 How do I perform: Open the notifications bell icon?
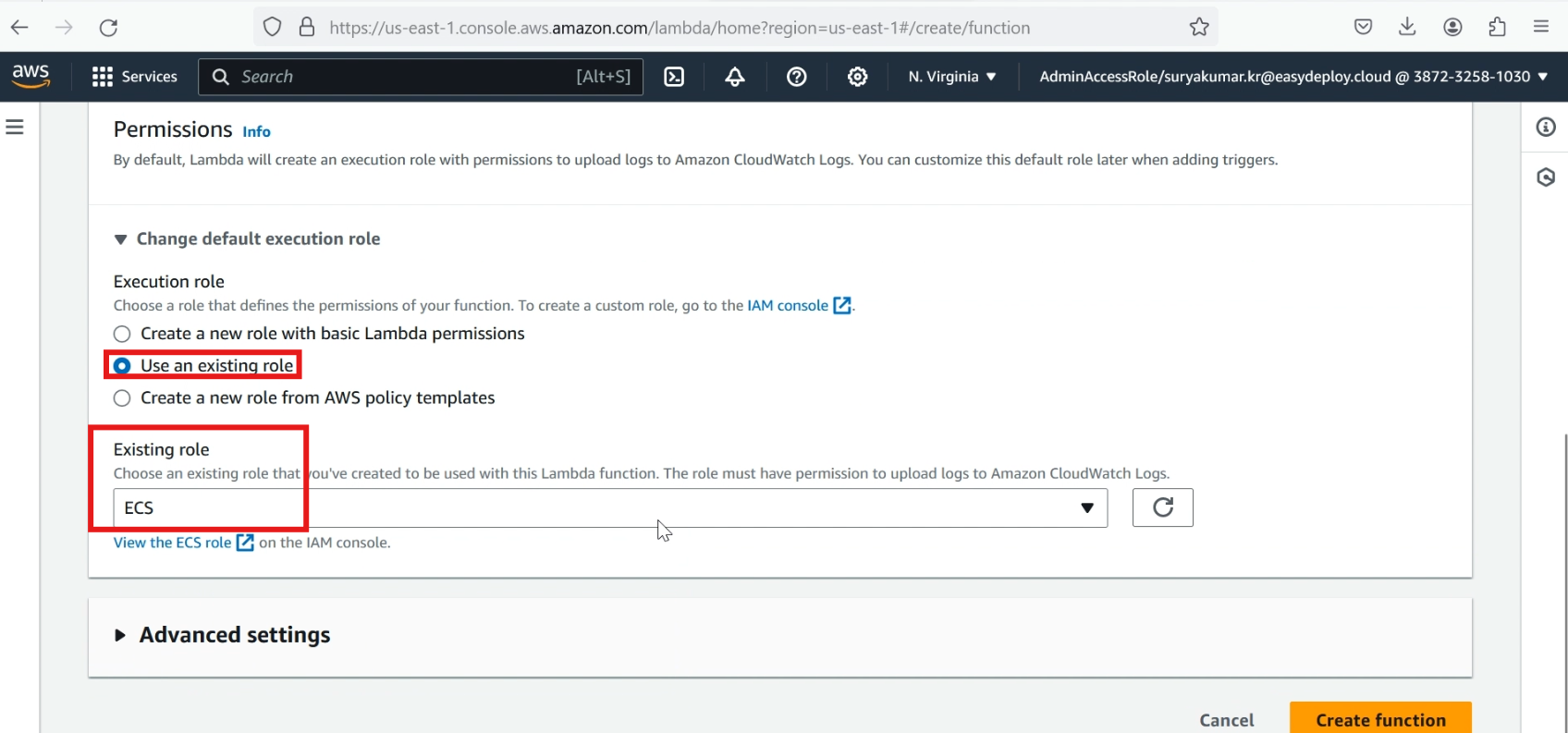(x=735, y=77)
